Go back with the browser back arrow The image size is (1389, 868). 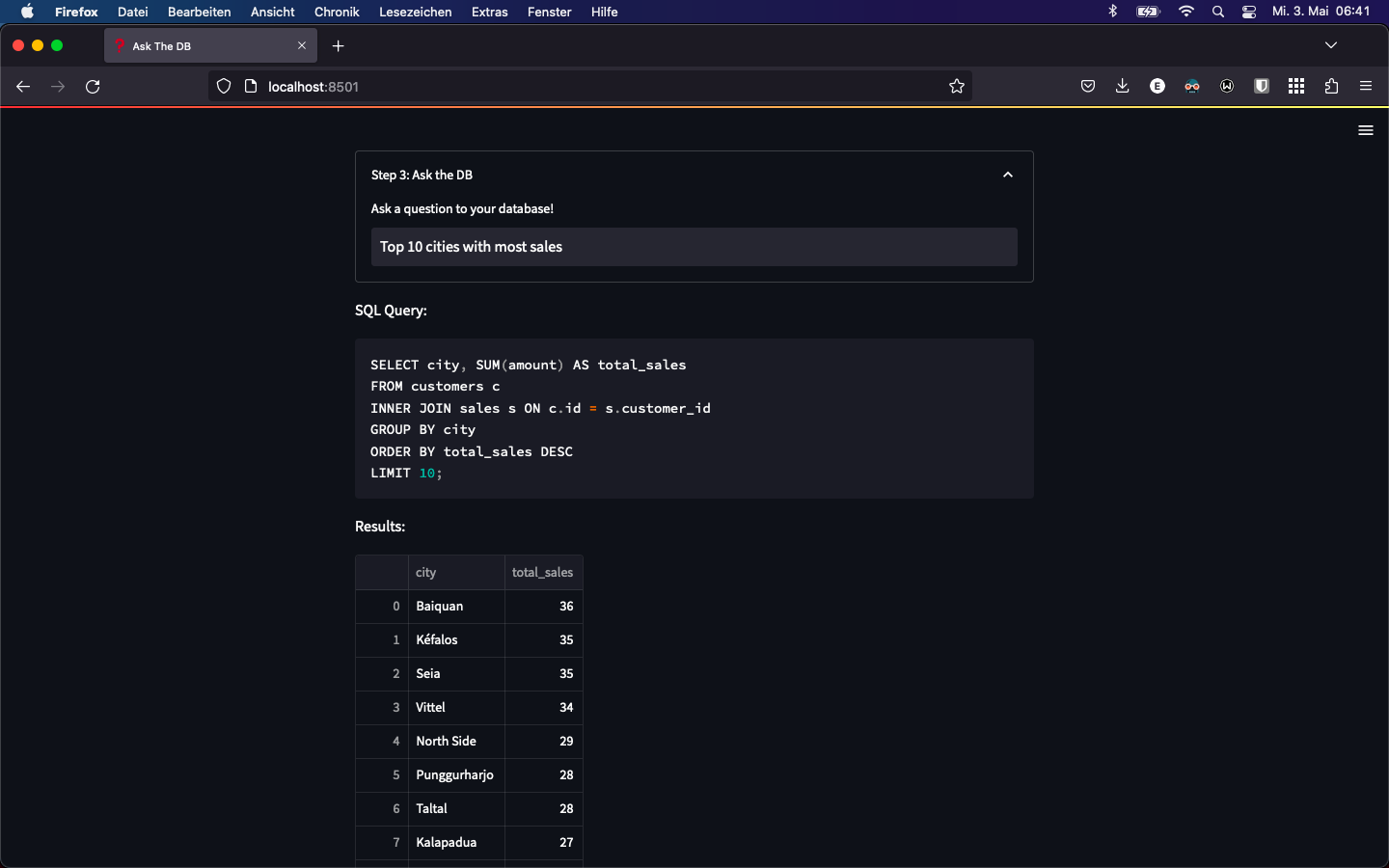[x=23, y=87]
